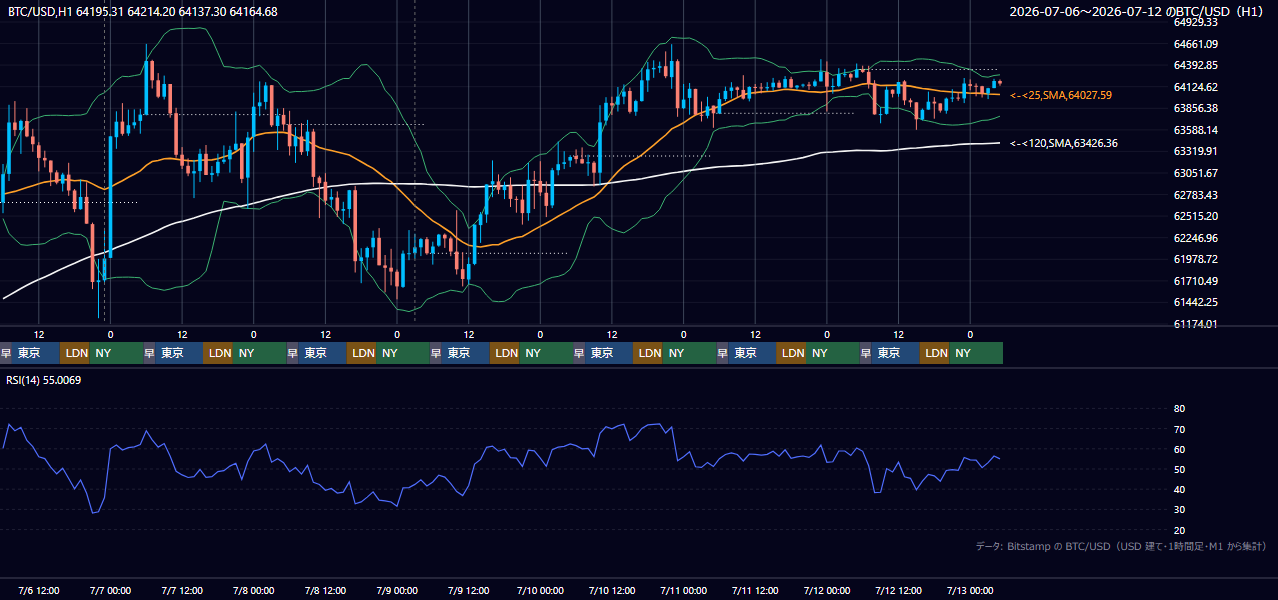1278x600 pixels.
Task: Click the RSI scale value 30
Action: [x=1179, y=510]
